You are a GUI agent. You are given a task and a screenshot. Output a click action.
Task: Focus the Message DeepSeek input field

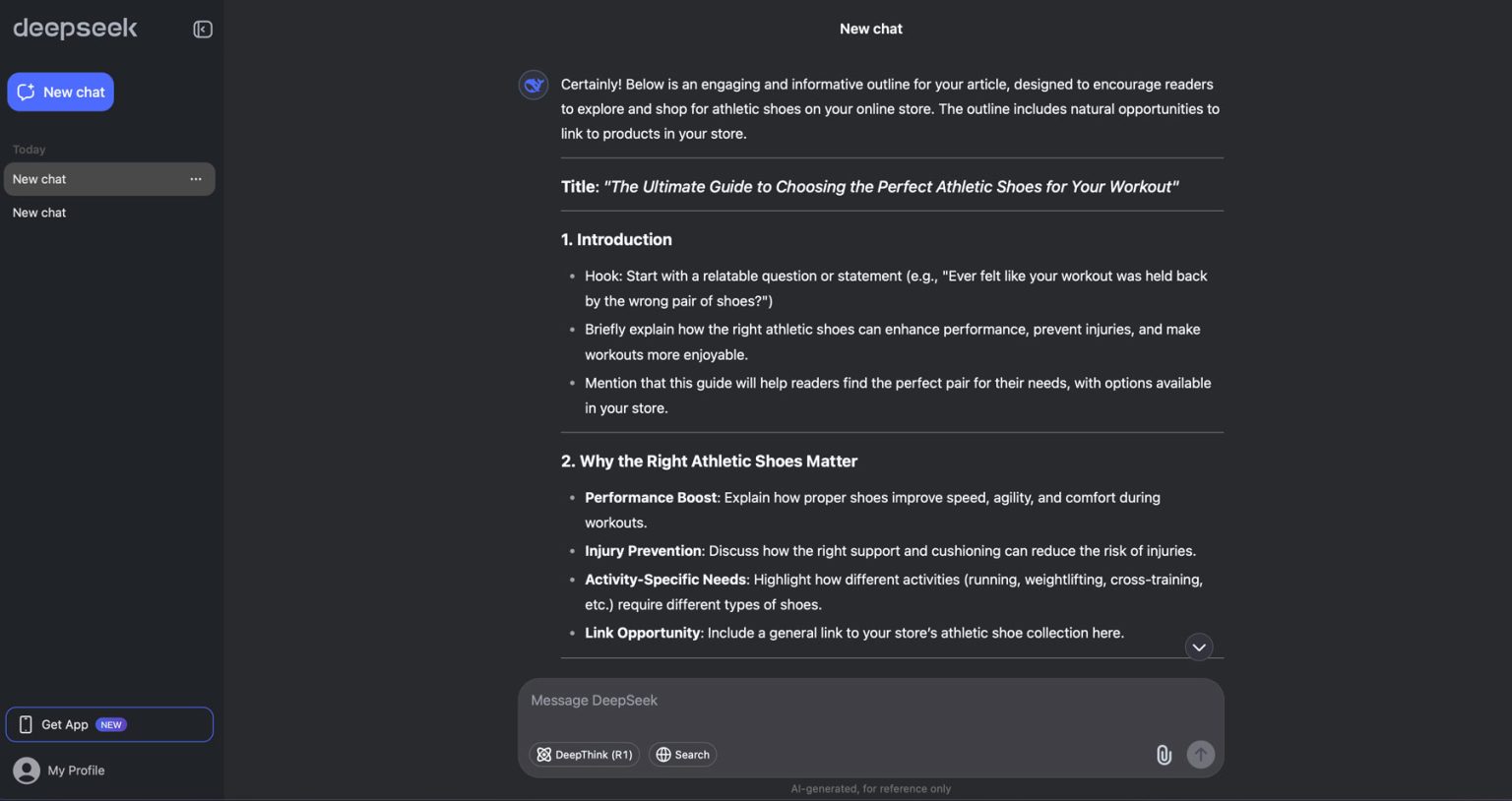coord(870,701)
